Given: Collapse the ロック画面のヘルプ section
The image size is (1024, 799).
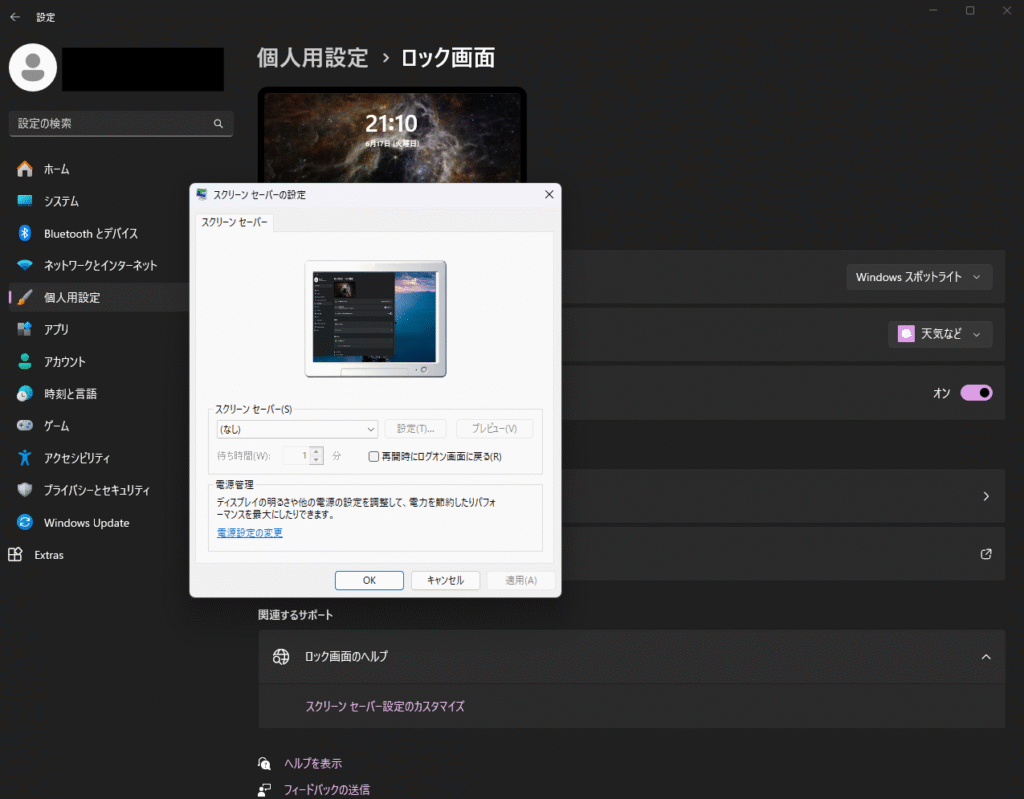Looking at the screenshot, I should tap(985, 657).
